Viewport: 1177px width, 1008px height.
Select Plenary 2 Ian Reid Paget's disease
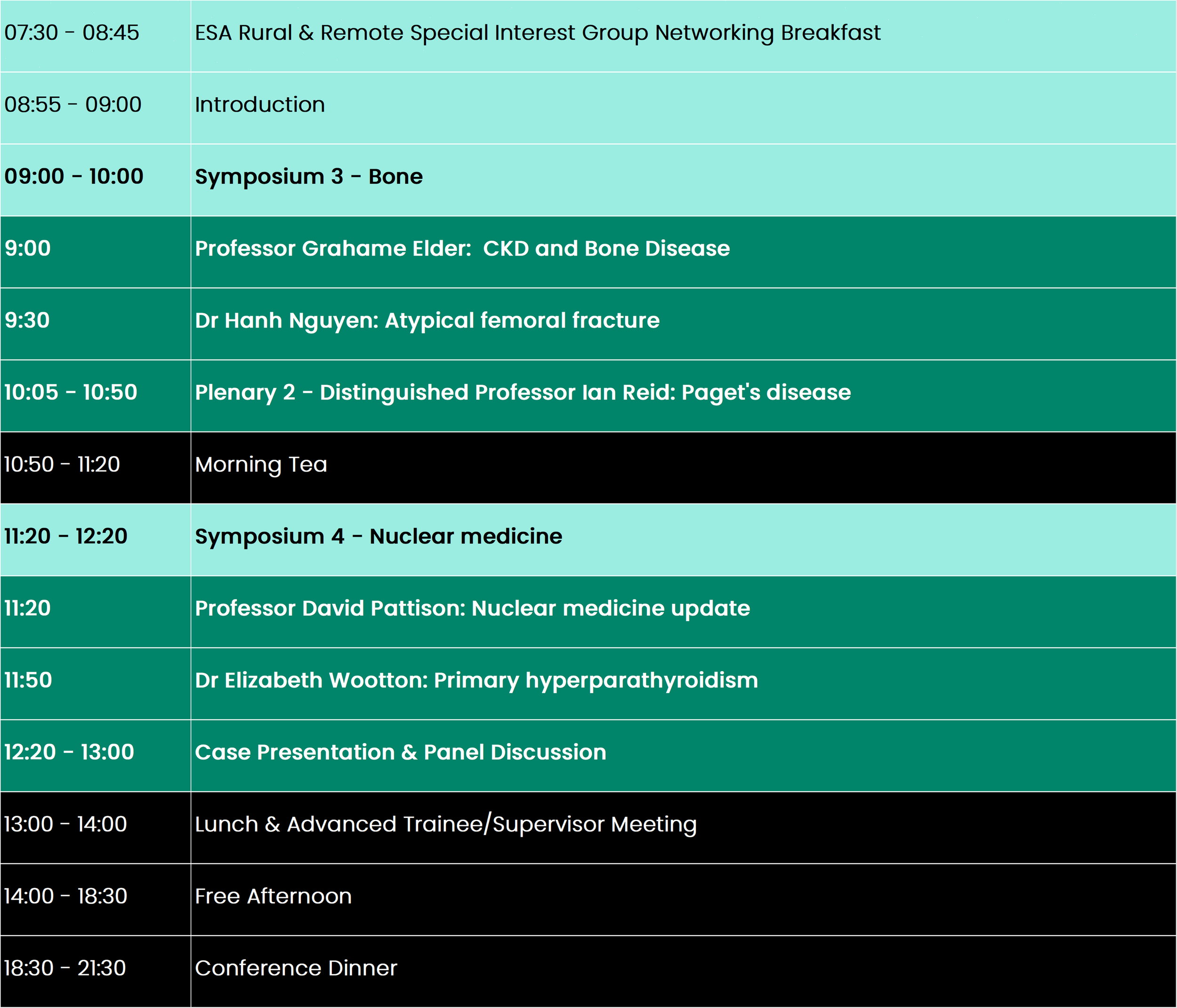pyautogui.click(x=523, y=392)
